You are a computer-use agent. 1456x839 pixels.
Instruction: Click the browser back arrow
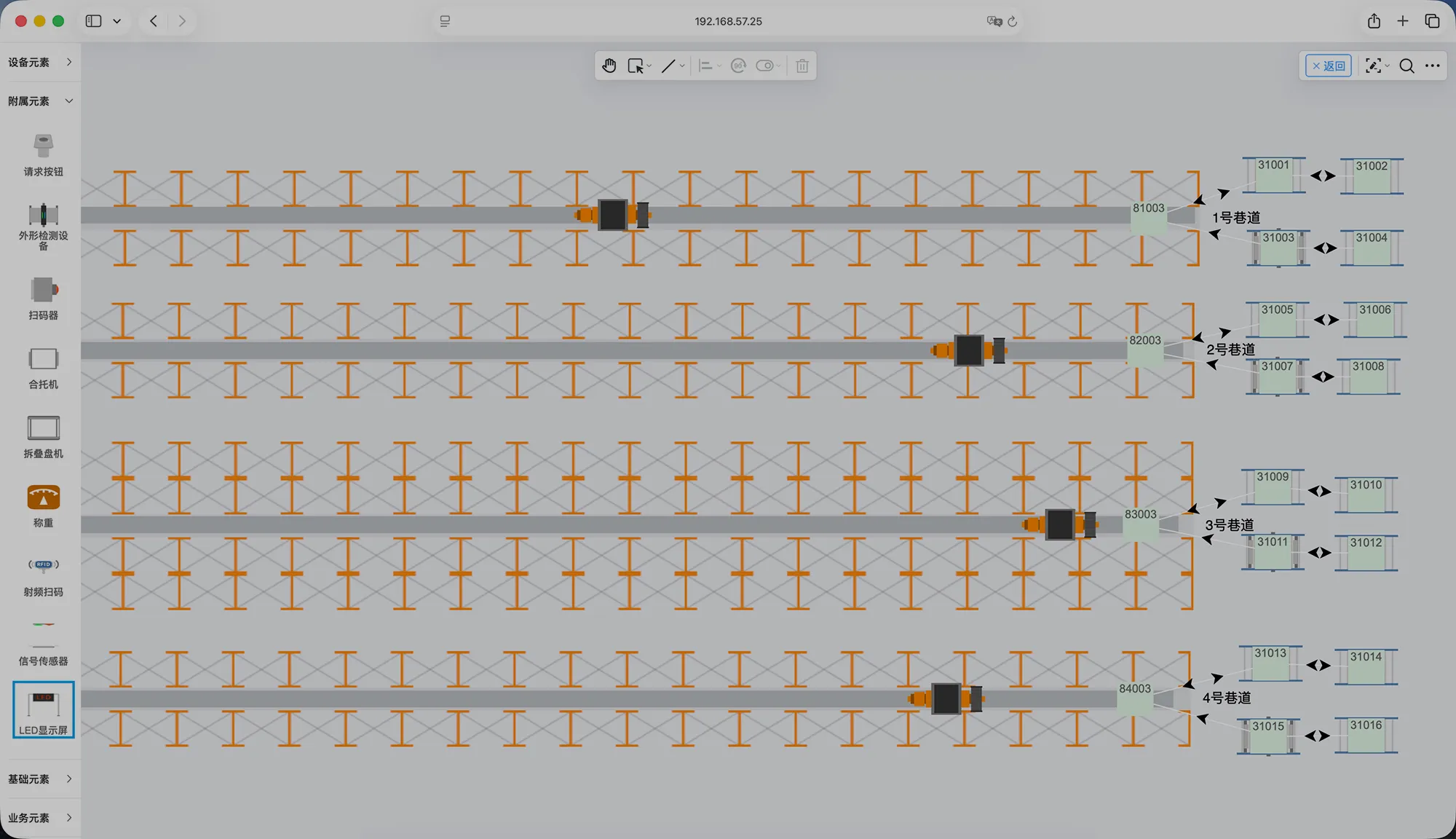(x=154, y=21)
